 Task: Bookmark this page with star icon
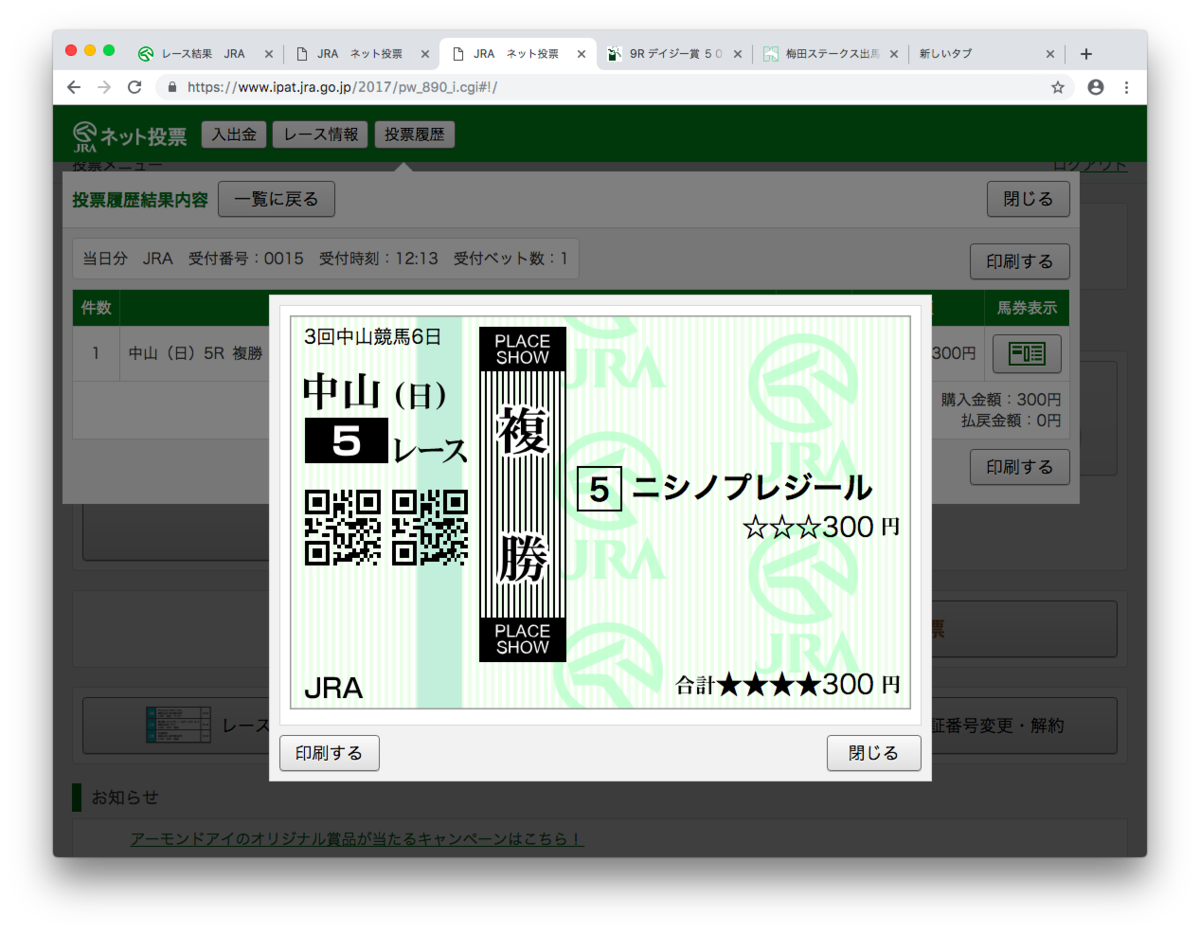tap(1058, 87)
